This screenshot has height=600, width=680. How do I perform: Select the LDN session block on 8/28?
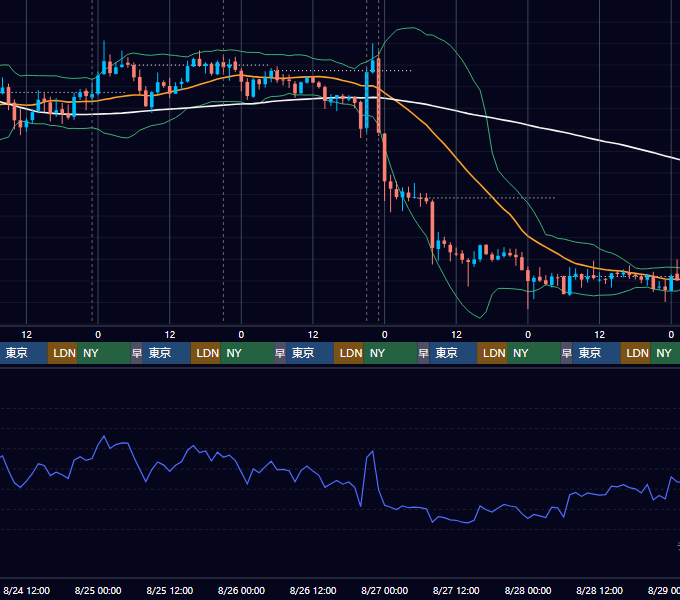[635, 353]
